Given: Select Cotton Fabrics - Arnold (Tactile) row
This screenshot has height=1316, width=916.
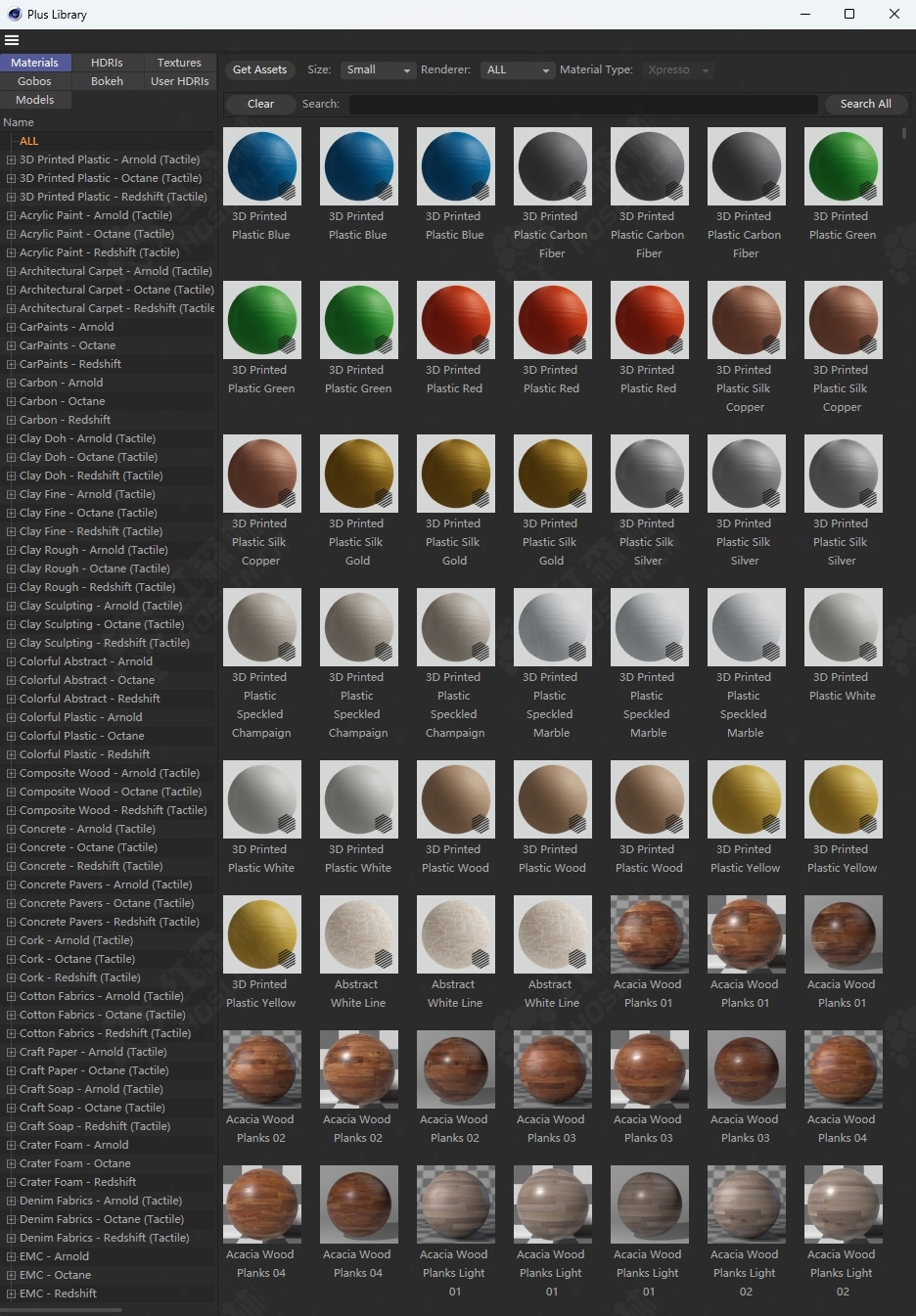Looking at the screenshot, I should [102, 996].
